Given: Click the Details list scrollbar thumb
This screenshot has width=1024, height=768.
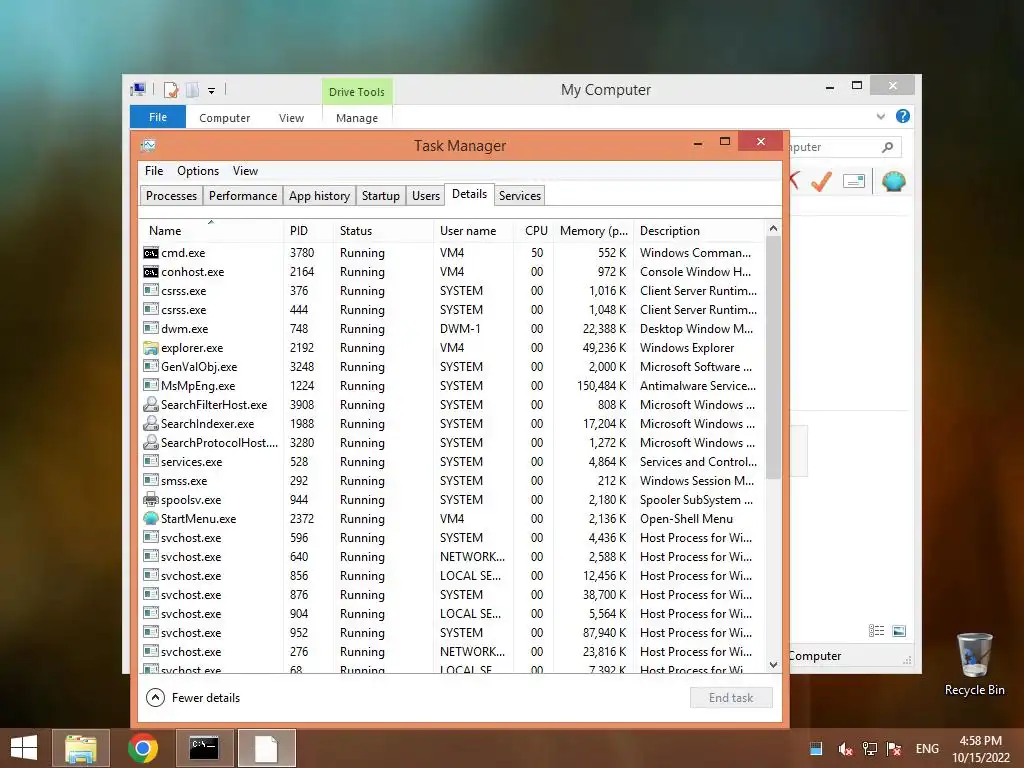Looking at the screenshot, I should 773,357.
